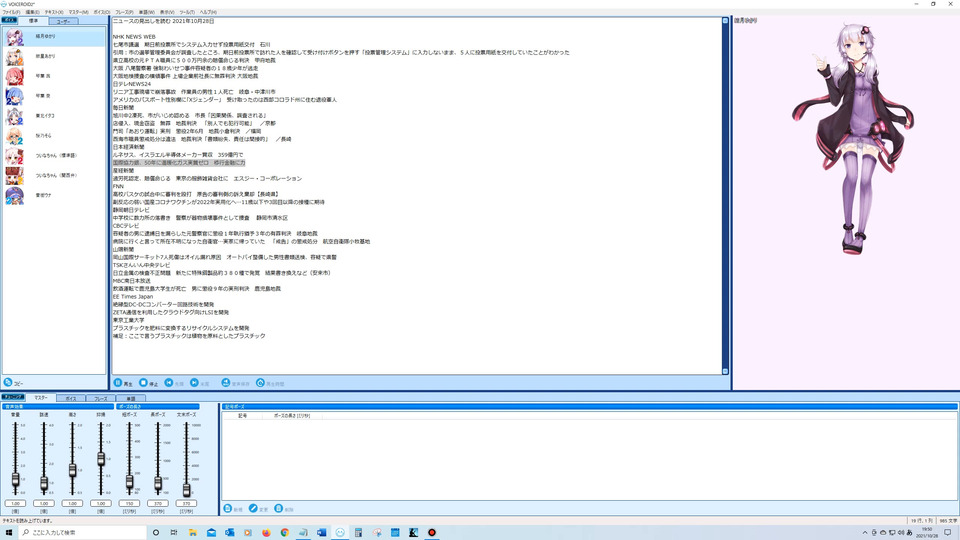Open Chrome from the taskbar
This screenshot has width=960, height=540.
[x=285, y=533]
